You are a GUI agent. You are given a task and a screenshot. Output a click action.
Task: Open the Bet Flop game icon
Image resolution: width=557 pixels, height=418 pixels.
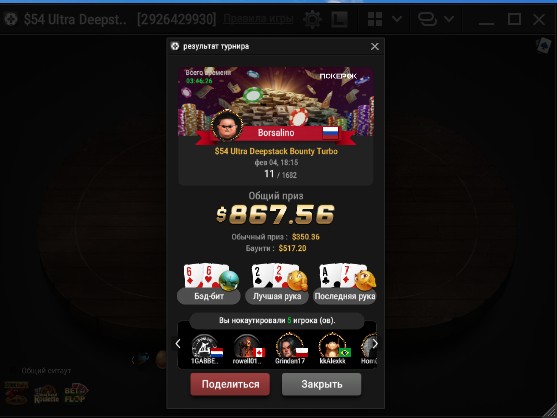(75, 394)
